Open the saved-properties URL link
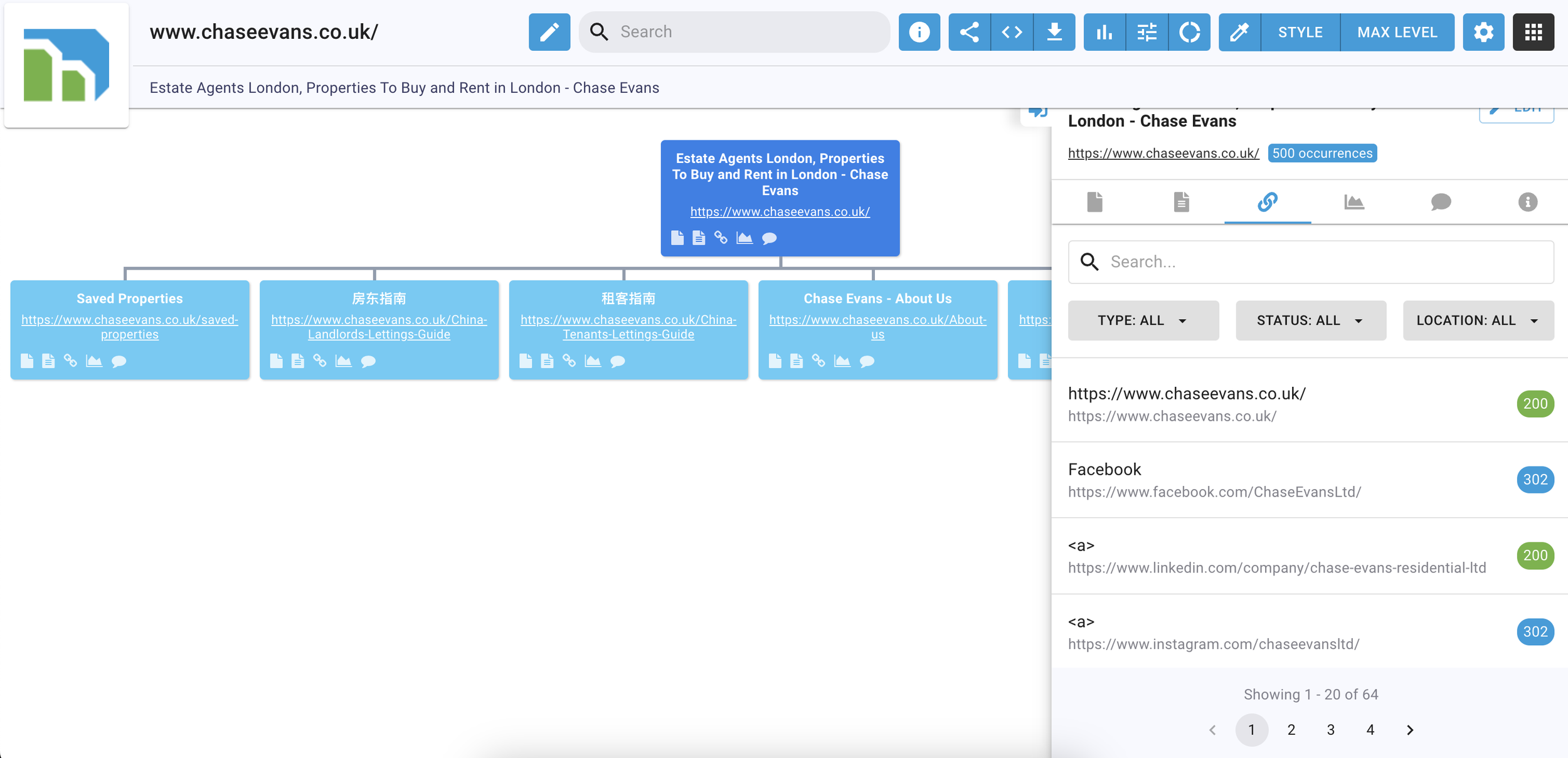The image size is (1568, 758). click(x=130, y=327)
